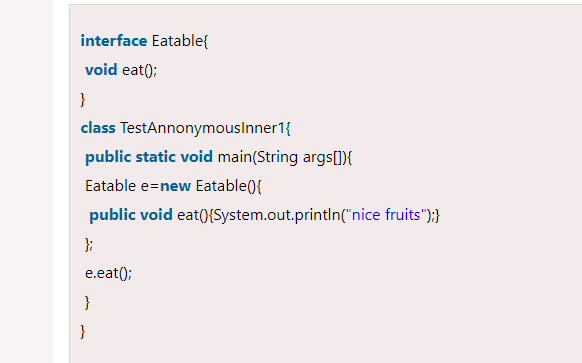Viewport: 582px width, 363px height.
Task: Click 'System.out.println(' call text
Action: click(x=279, y=215)
